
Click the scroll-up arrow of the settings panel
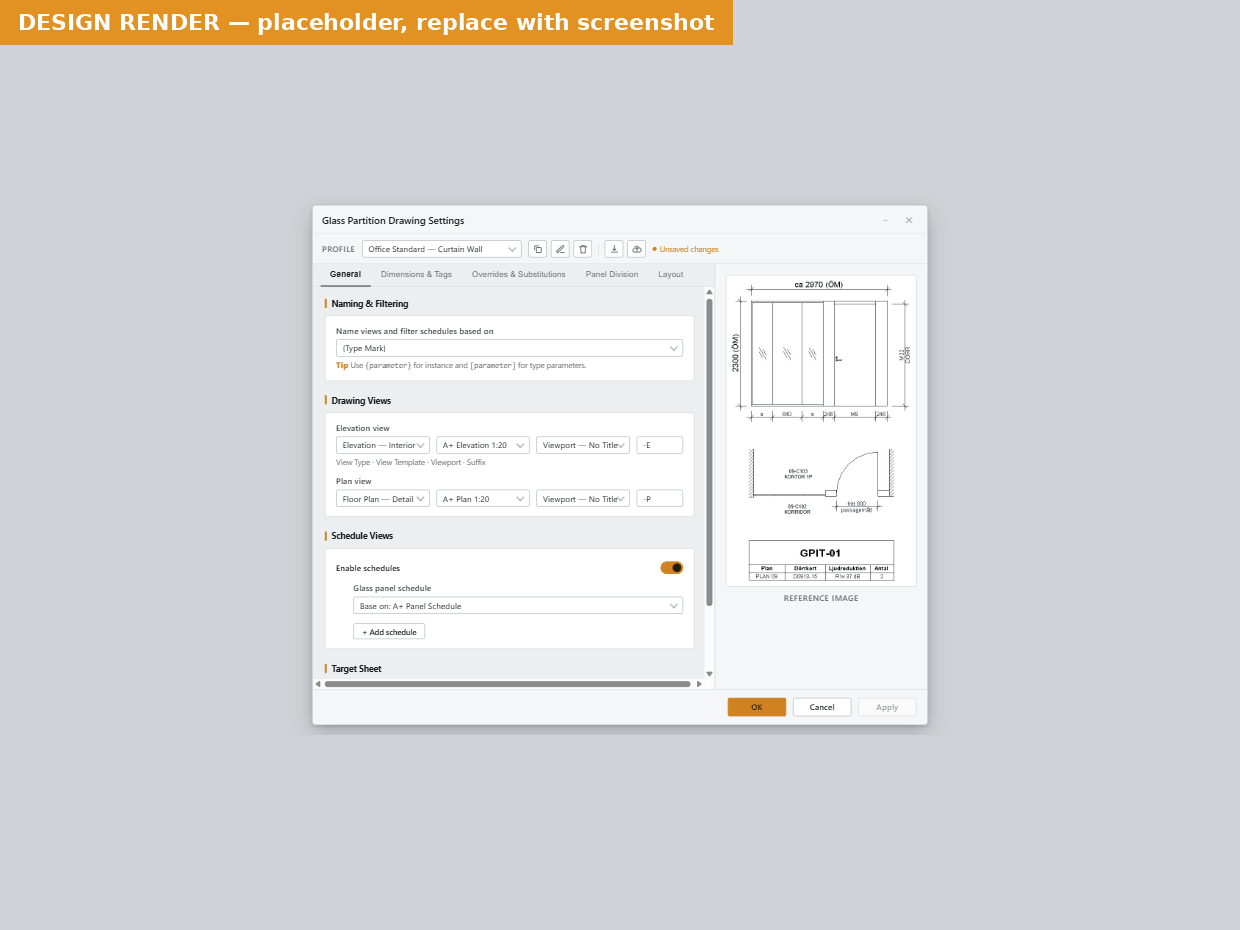(x=709, y=292)
